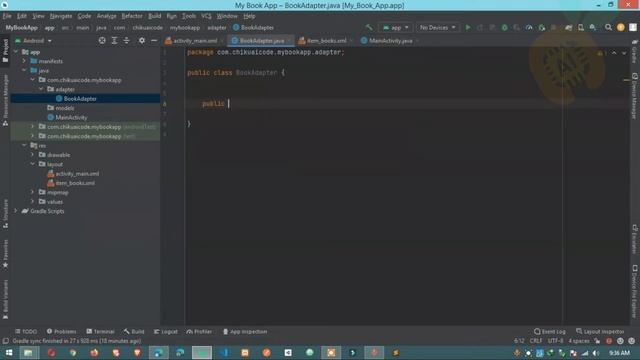Open the No Devices selector dropdown
The width and height of the screenshot is (640, 360).
point(437,27)
